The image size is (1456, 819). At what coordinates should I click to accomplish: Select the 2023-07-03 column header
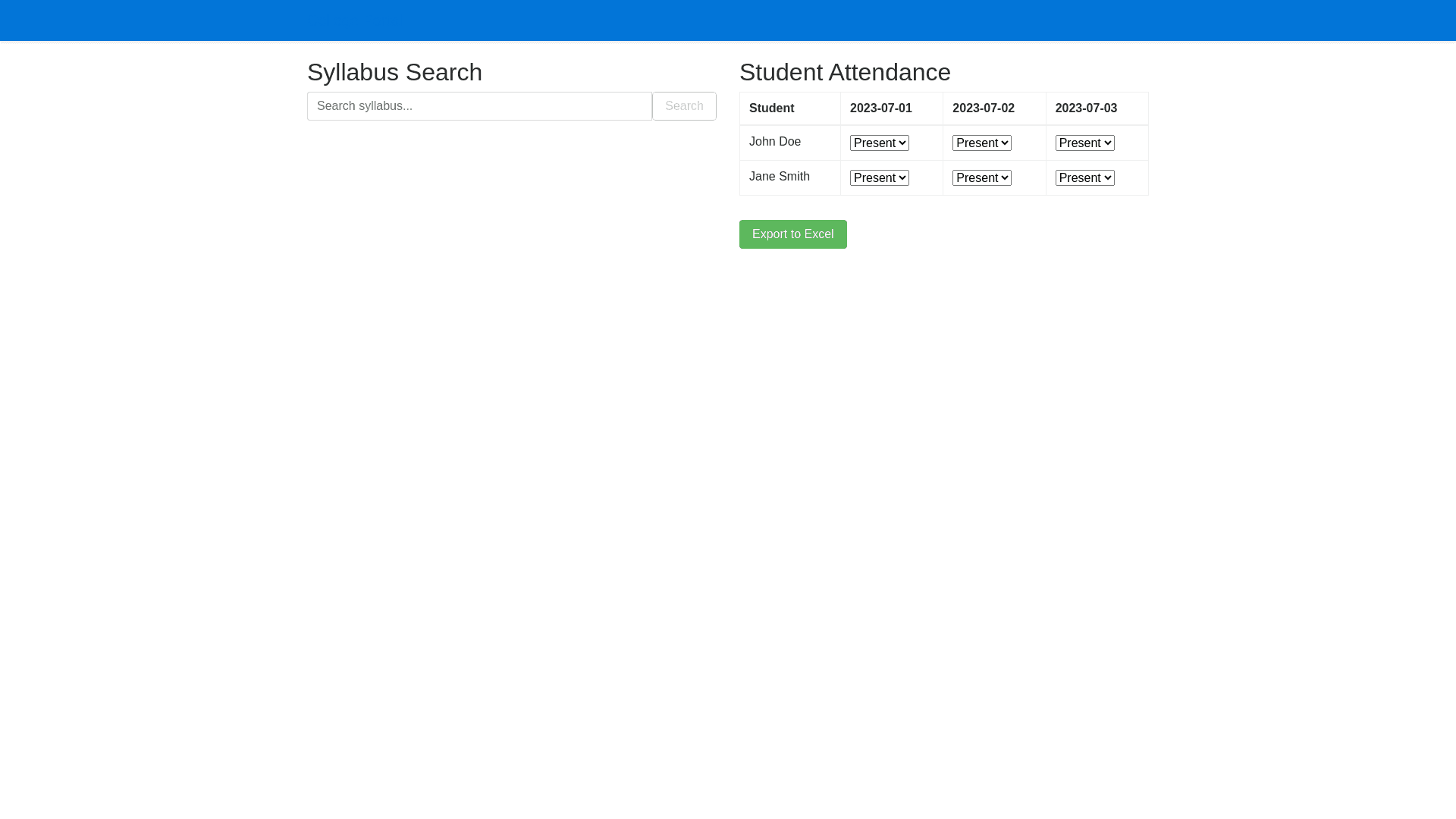[x=1086, y=108]
